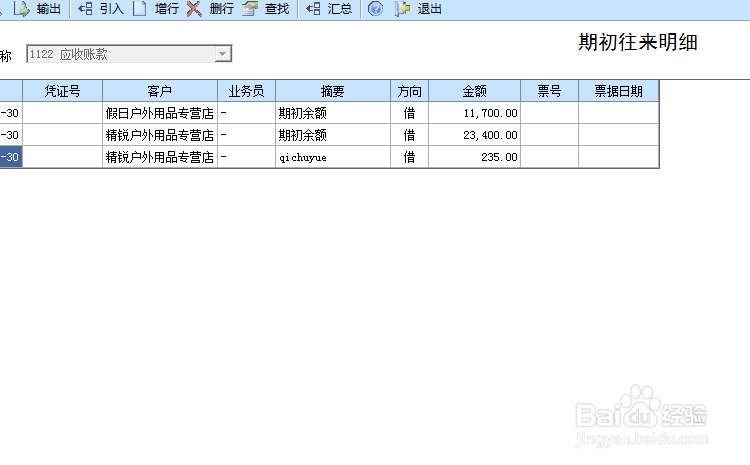Click the 客户 column header
The width and height of the screenshot is (750, 465).
tap(160, 91)
